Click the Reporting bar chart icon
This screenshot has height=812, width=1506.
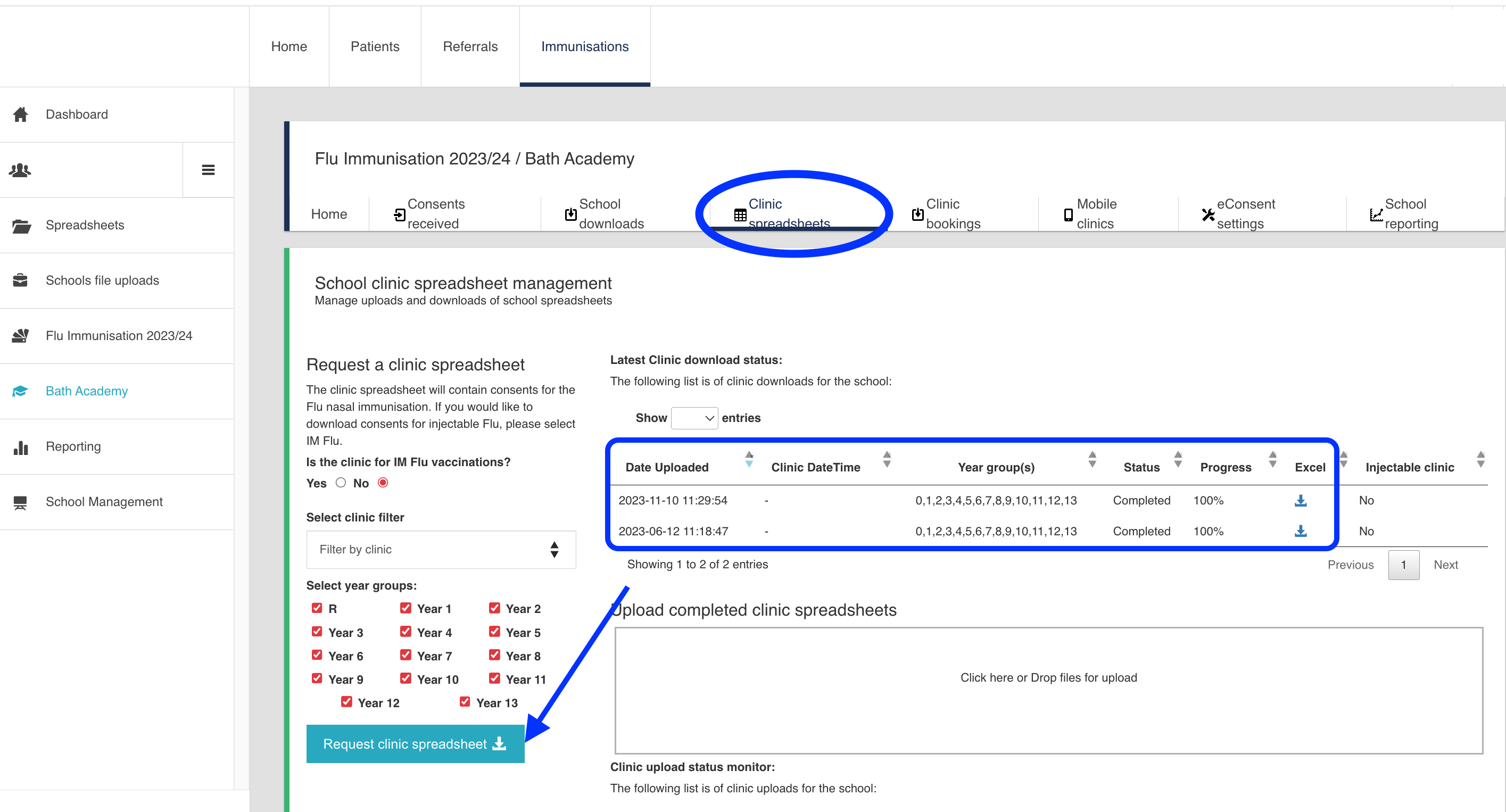pyautogui.click(x=20, y=447)
